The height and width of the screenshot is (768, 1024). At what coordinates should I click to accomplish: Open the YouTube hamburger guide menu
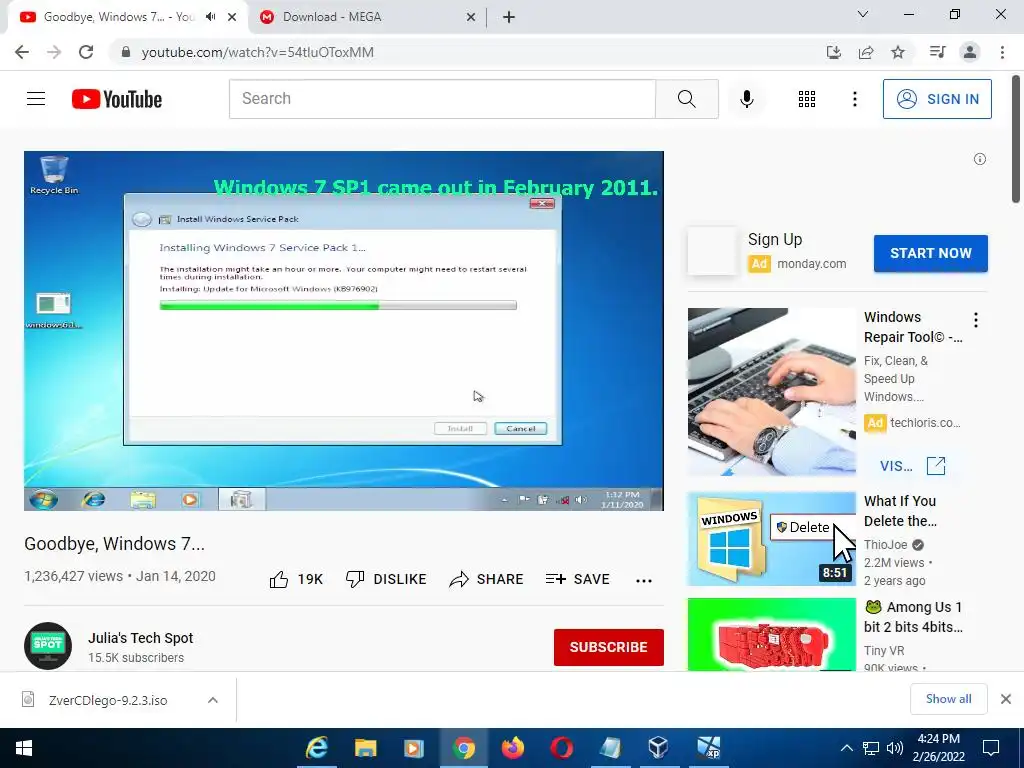(36, 99)
